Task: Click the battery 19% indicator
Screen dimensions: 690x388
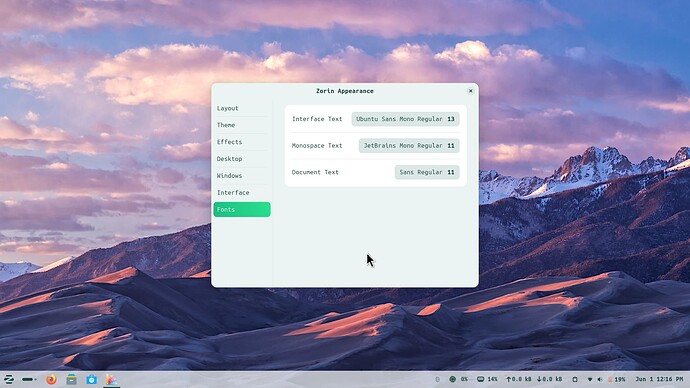Action: coord(617,379)
